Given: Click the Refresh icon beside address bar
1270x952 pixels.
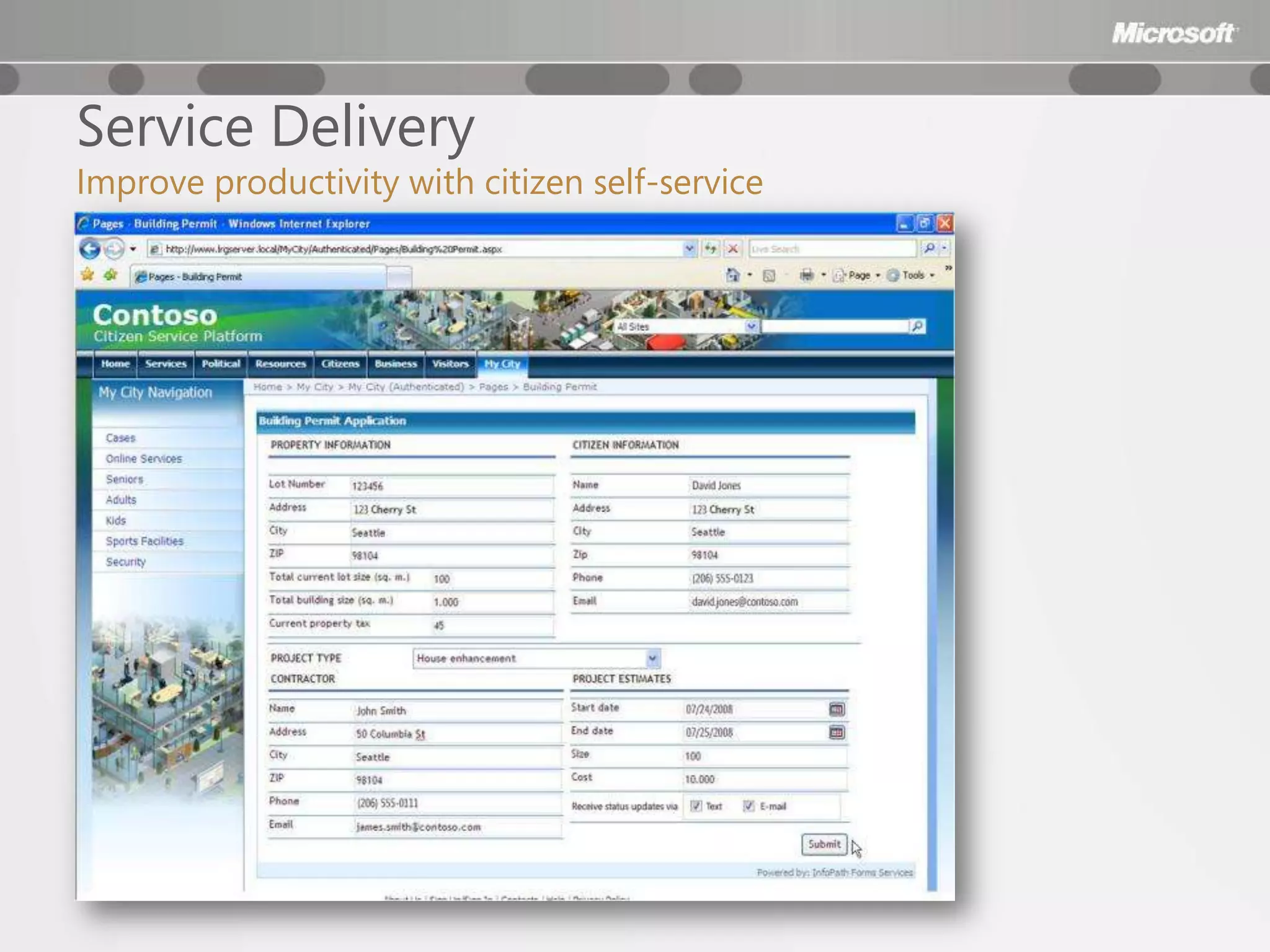Looking at the screenshot, I should pos(711,249).
